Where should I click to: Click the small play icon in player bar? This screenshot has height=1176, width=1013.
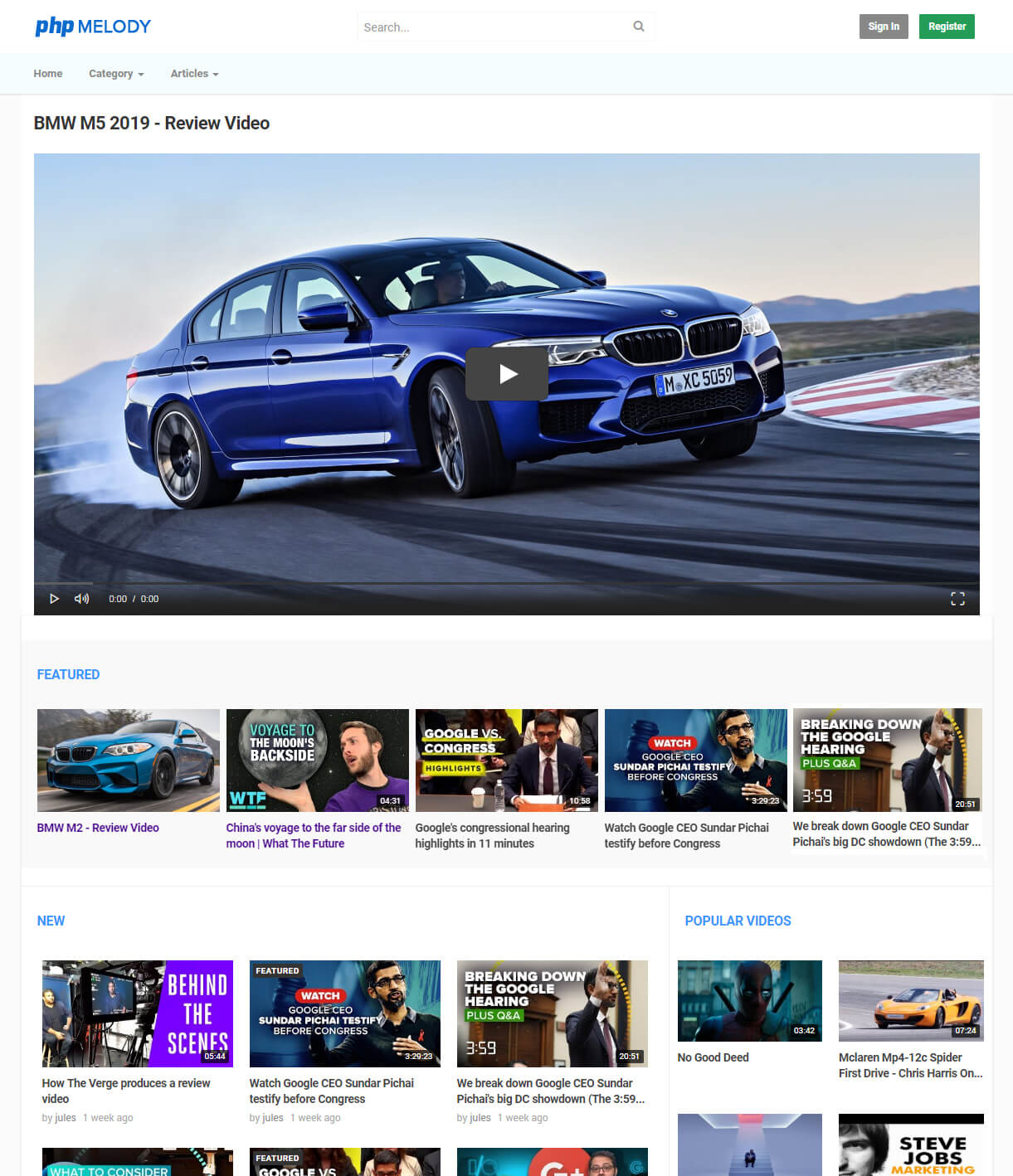click(x=54, y=599)
